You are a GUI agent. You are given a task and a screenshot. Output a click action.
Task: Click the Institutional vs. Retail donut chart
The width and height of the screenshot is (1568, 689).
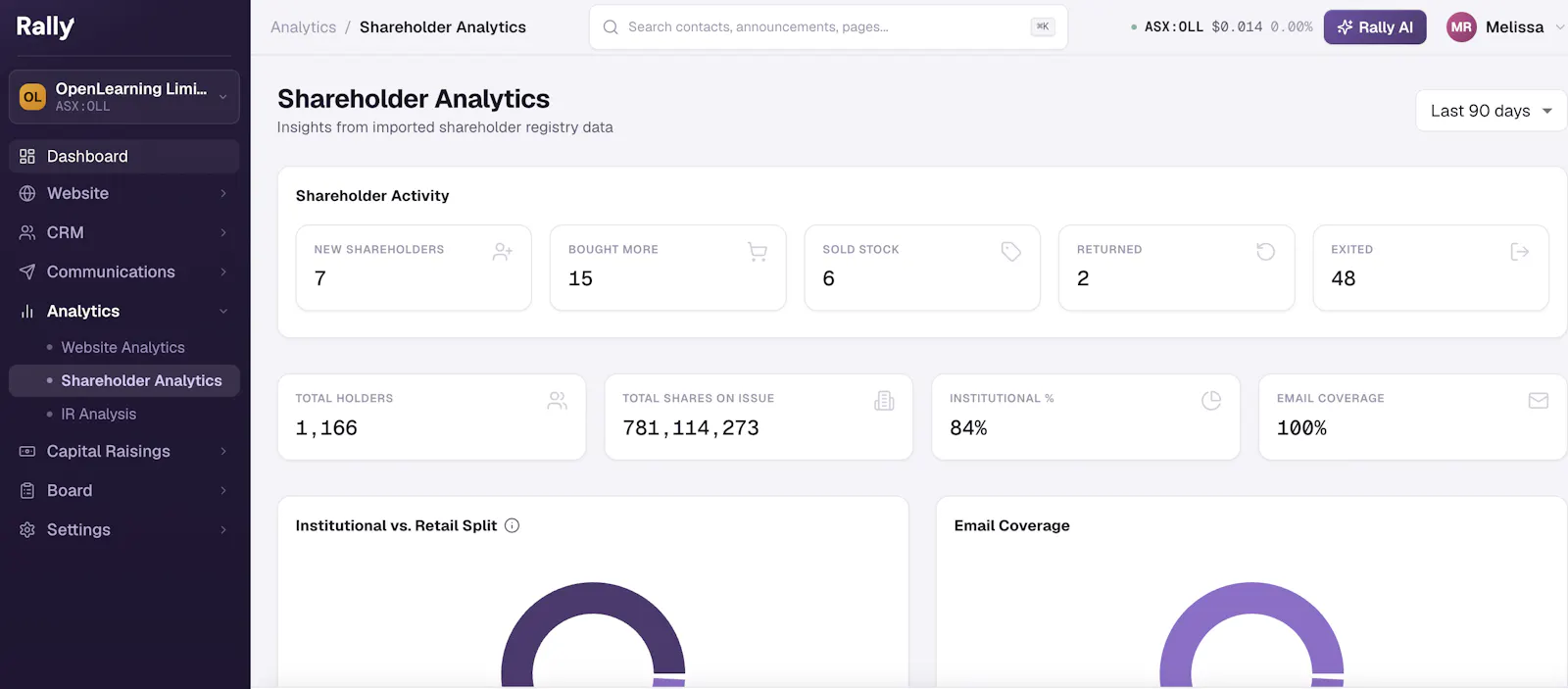coord(593,635)
